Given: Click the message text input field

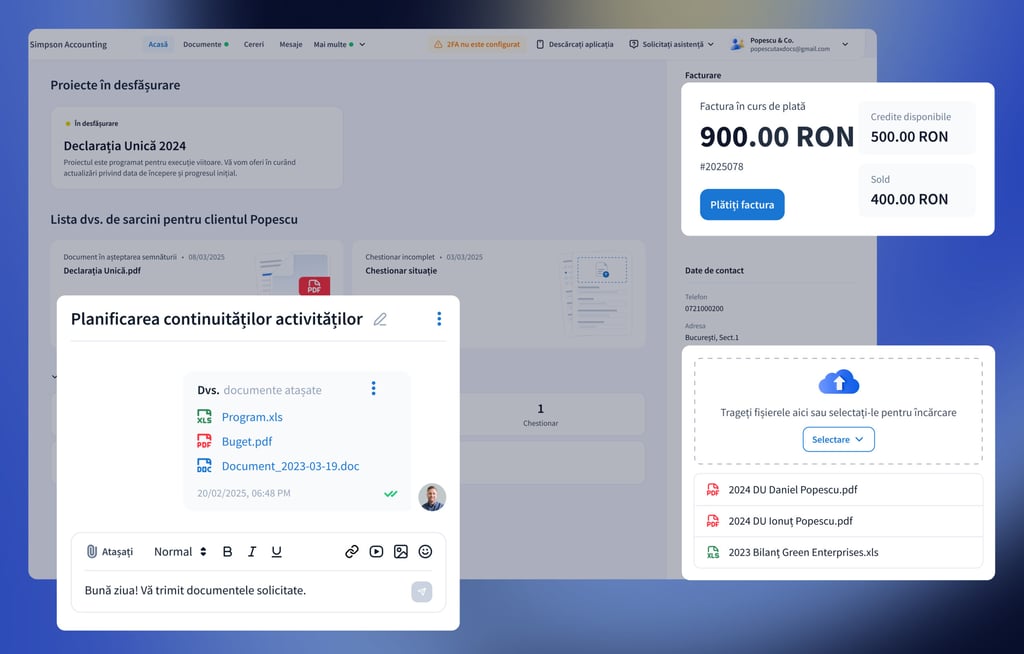Looking at the screenshot, I should pyautogui.click(x=240, y=591).
